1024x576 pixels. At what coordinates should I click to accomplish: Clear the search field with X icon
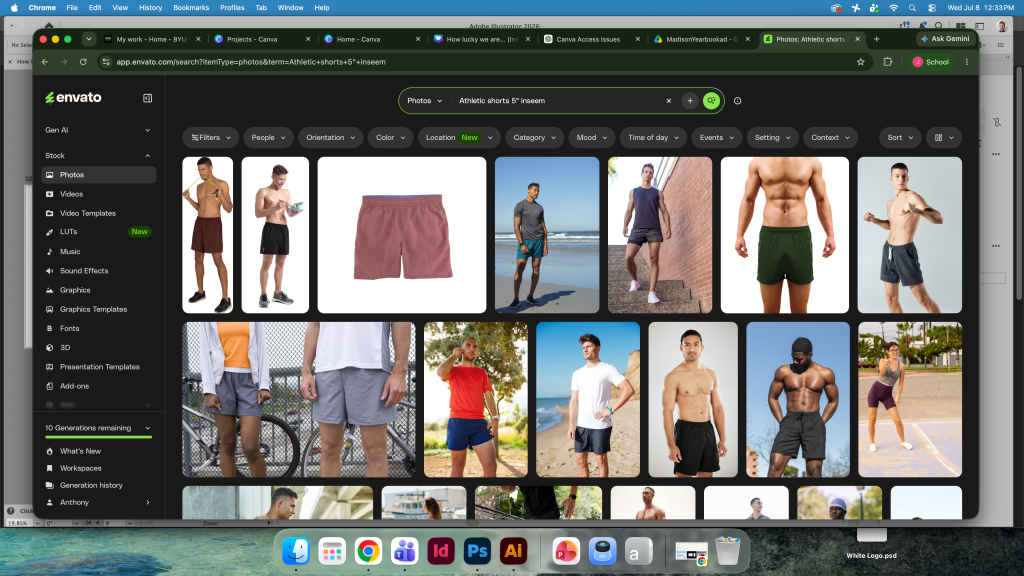point(669,101)
